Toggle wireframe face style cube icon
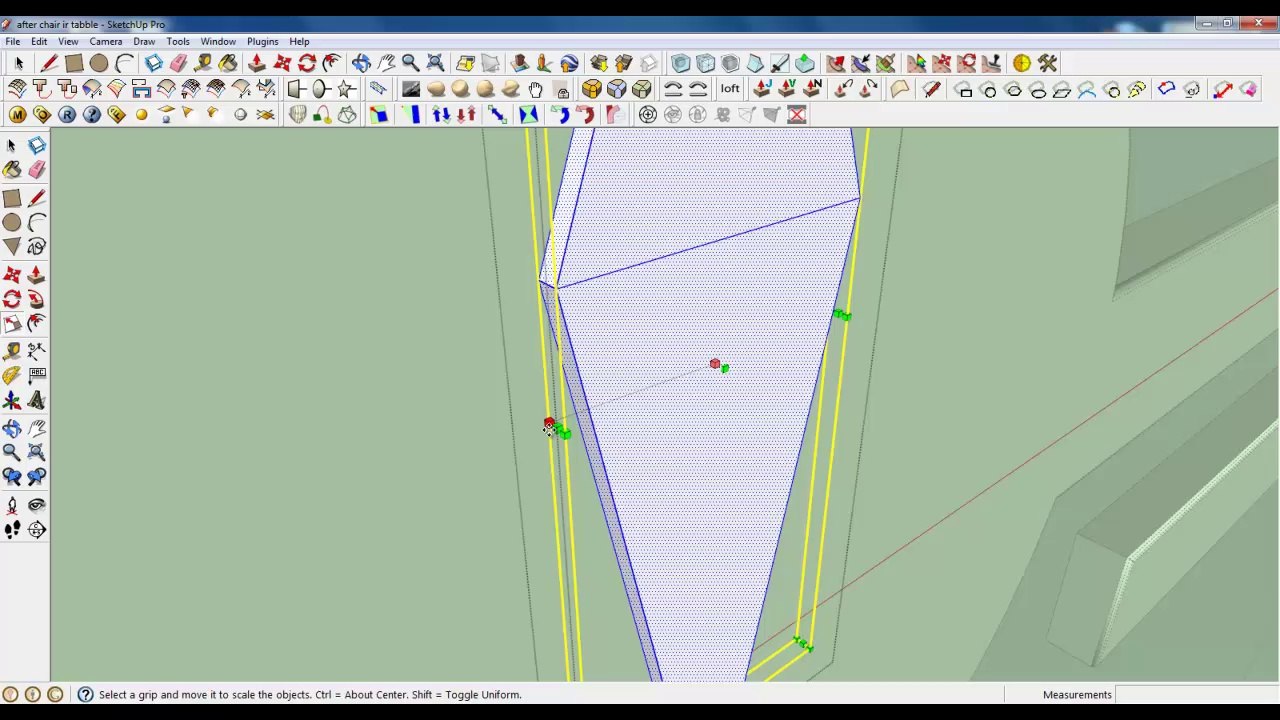Viewport: 1280px width, 720px height. point(705,64)
